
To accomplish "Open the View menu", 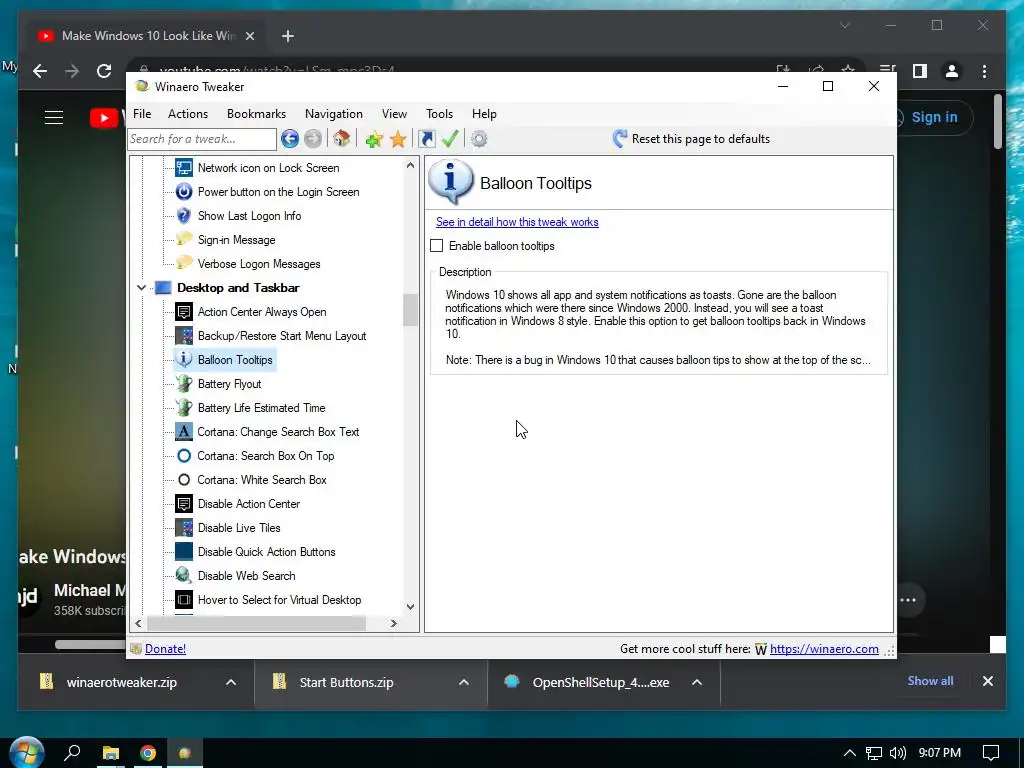I will pyautogui.click(x=394, y=114).
